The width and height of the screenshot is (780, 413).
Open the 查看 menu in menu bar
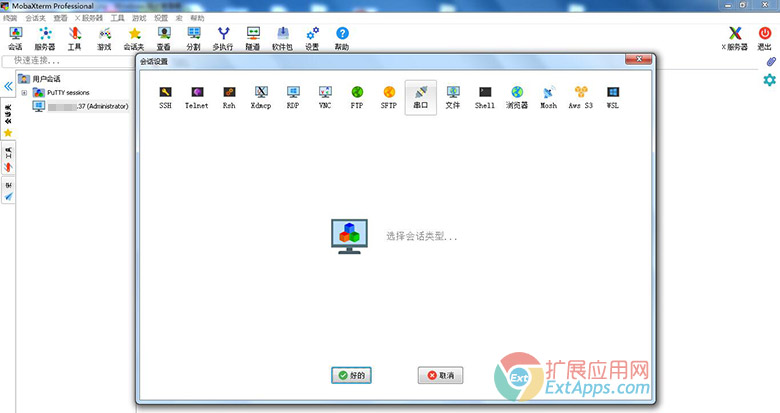click(x=60, y=18)
